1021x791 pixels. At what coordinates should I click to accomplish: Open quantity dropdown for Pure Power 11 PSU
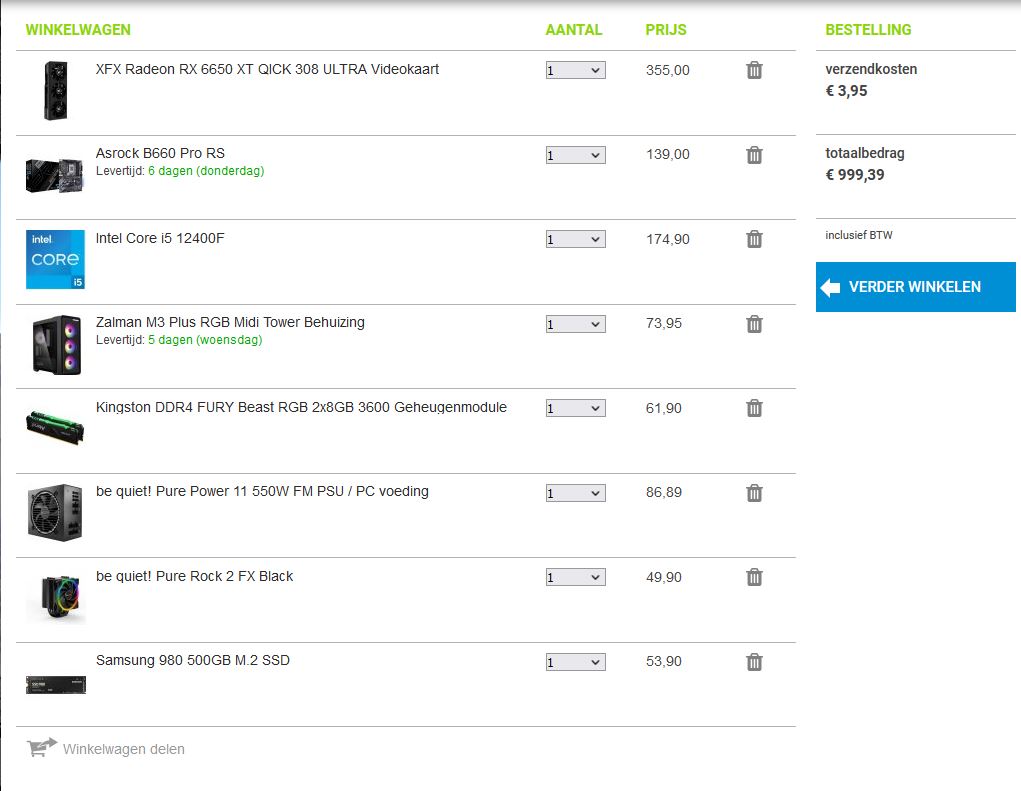pyautogui.click(x=576, y=493)
